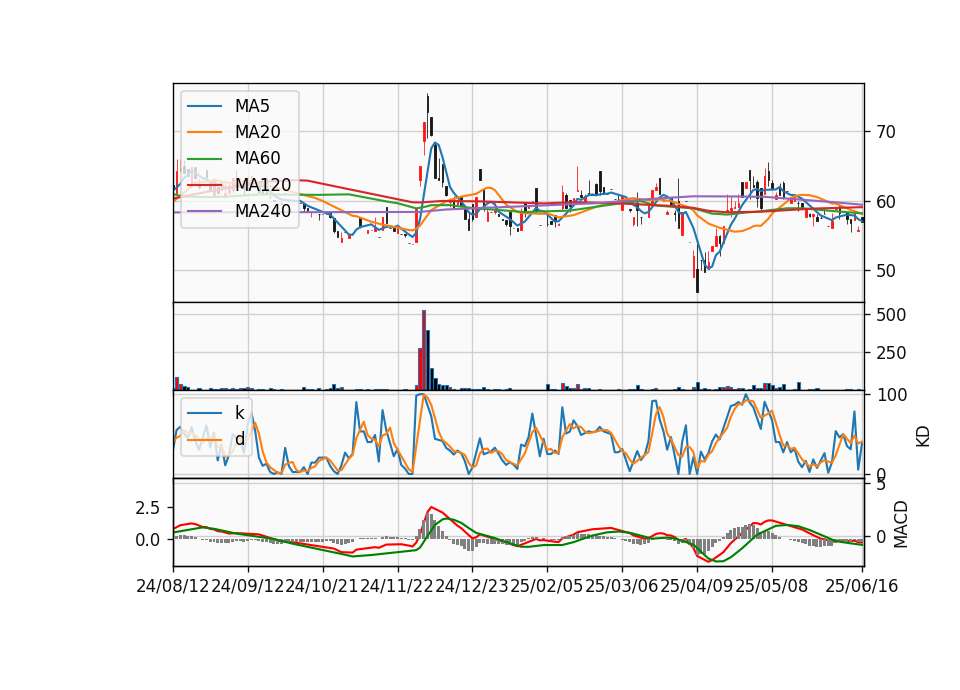Click the 0.0 MACD left axis label

click(x=147, y=540)
